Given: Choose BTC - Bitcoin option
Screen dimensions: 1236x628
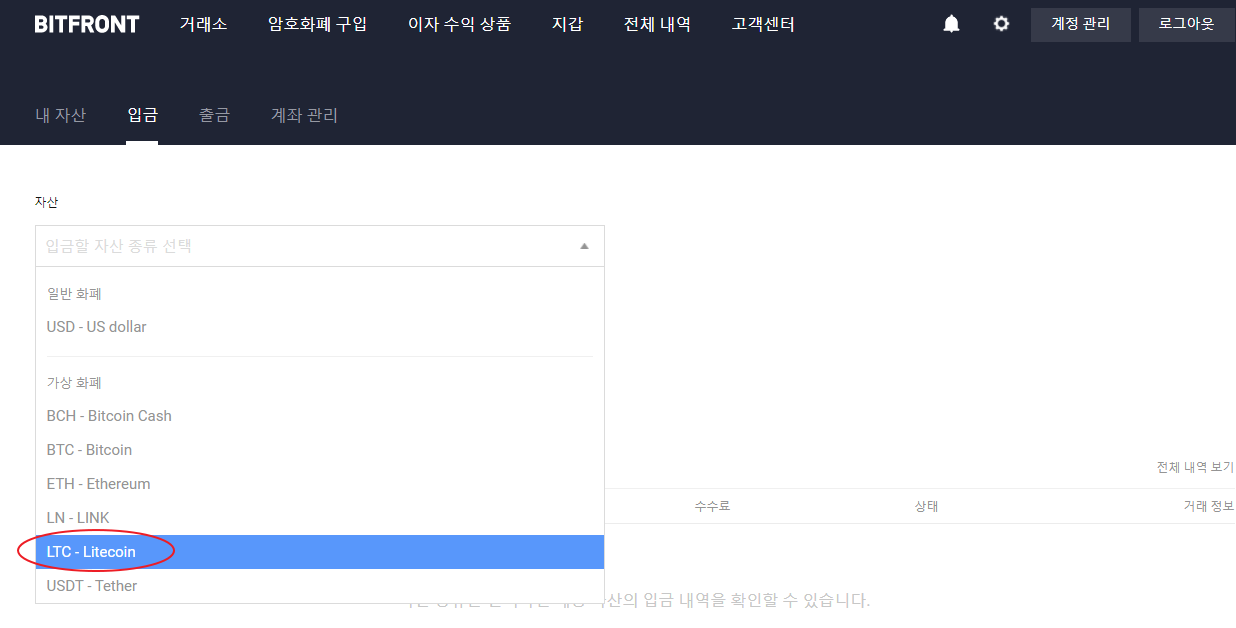Looking at the screenshot, I should [x=320, y=450].
